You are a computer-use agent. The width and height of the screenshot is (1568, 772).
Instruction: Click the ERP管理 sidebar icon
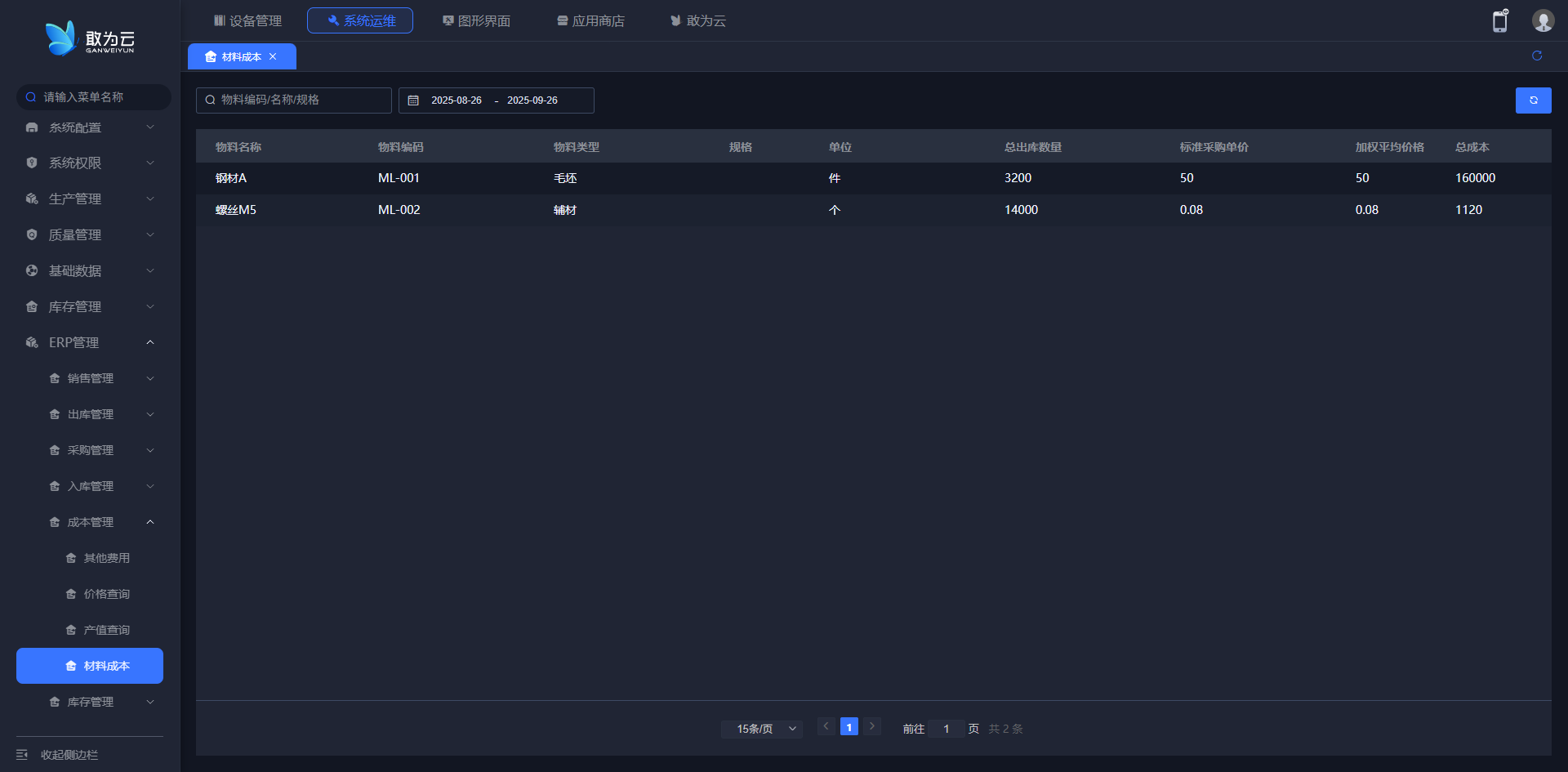(x=32, y=342)
